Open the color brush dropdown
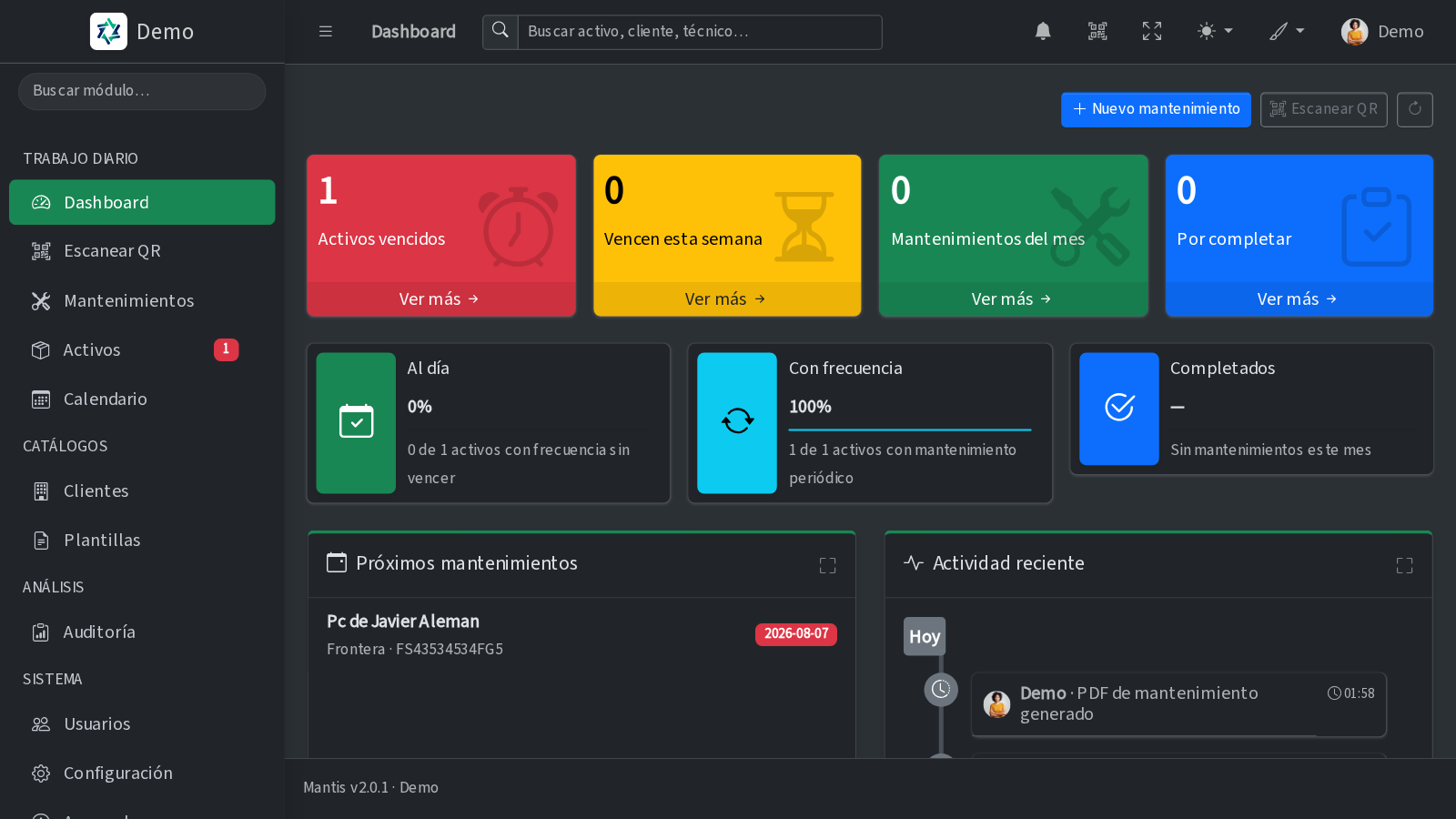Screen dimensions: 1456x819 click(1288, 32)
